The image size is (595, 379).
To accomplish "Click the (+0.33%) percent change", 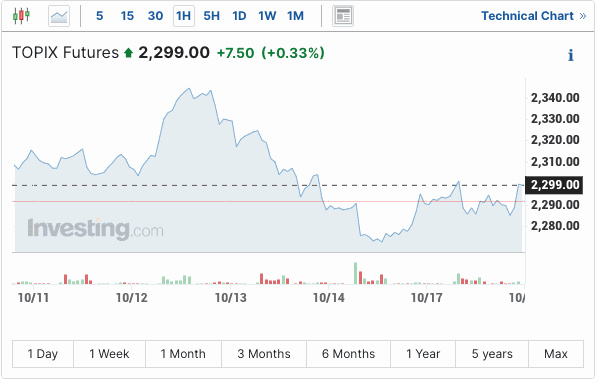I will point(293,53).
